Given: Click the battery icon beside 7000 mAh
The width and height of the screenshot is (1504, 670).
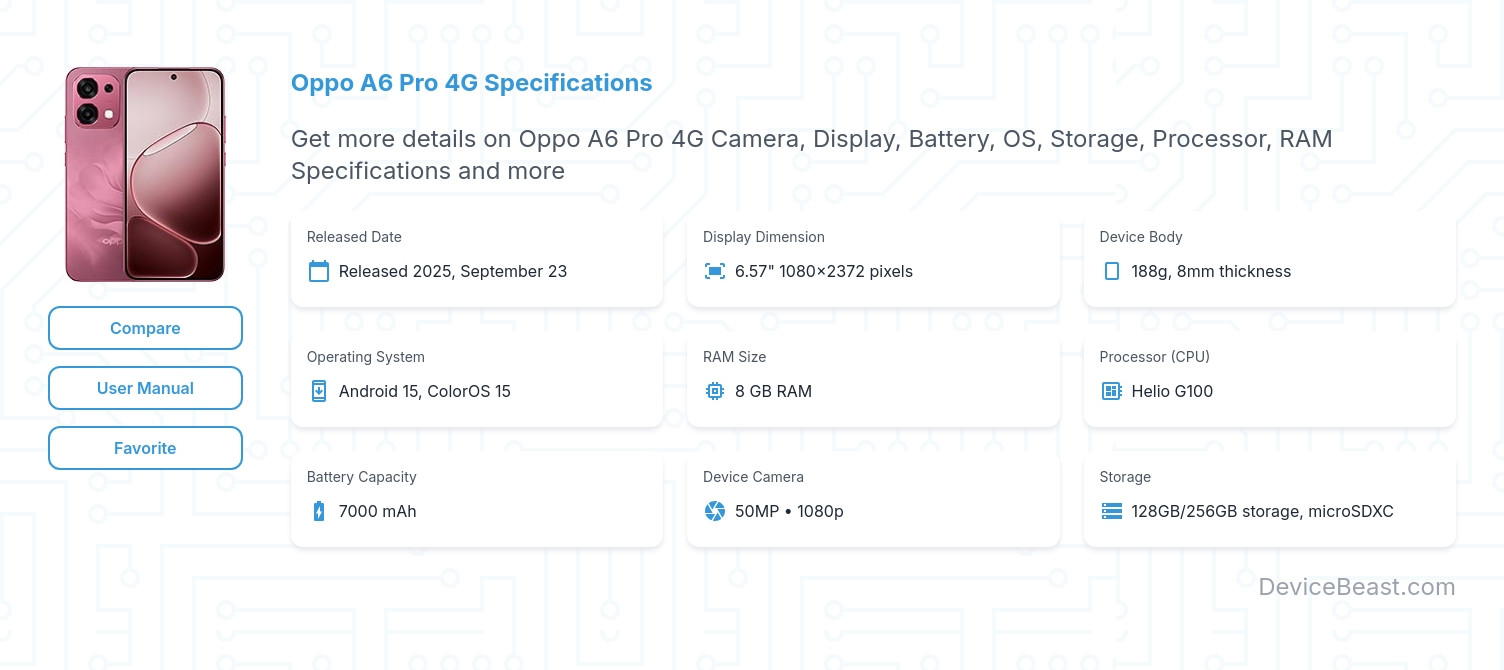Looking at the screenshot, I should pyautogui.click(x=319, y=511).
